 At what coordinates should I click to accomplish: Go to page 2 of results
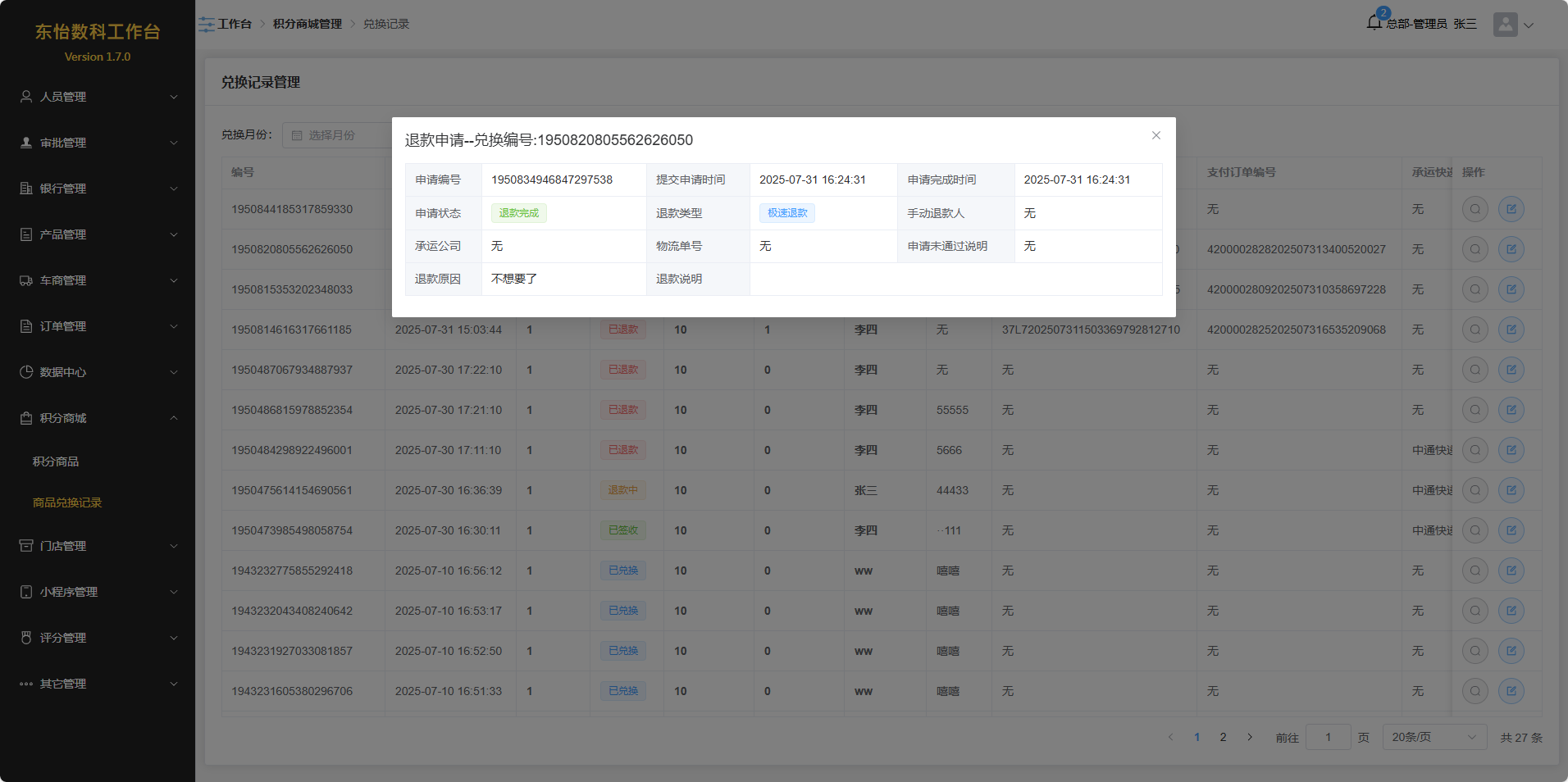pos(1223,737)
